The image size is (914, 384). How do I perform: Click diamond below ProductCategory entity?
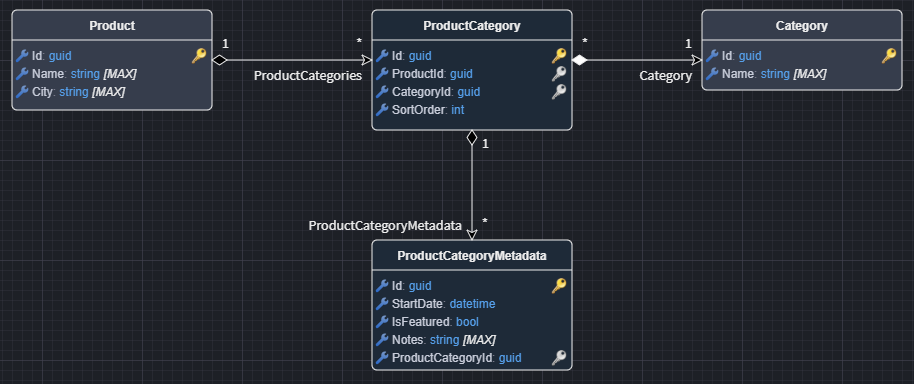tap(472, 138)
